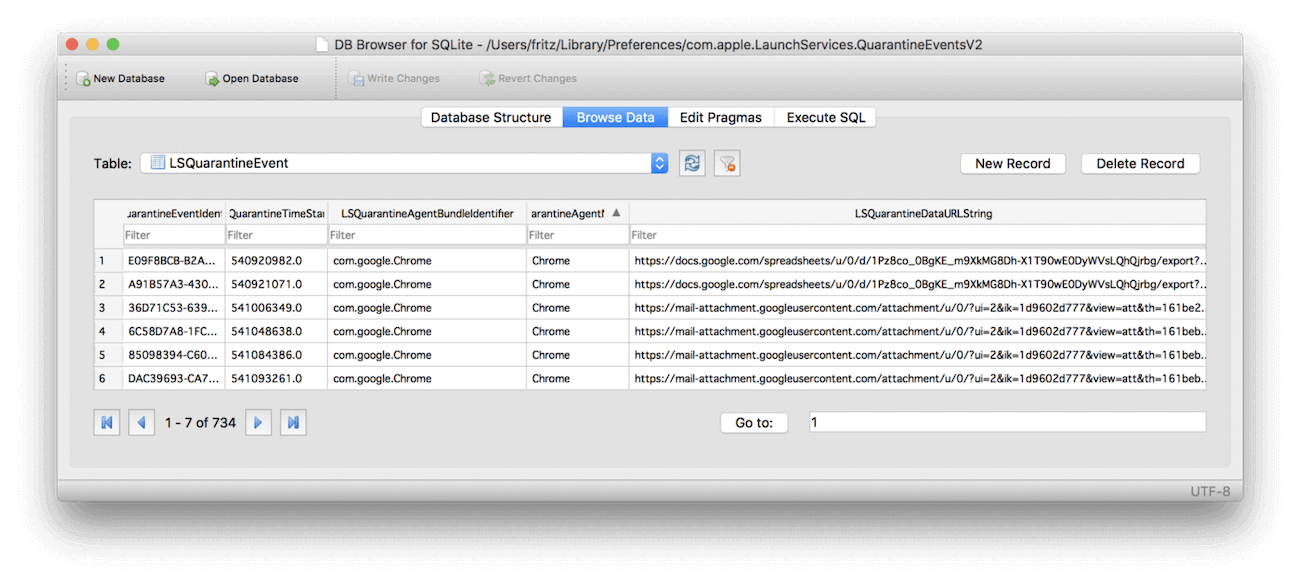Switch to the Database Structure tab
Viewport: 1300px width, 583px height.
[x=490, y=117]
